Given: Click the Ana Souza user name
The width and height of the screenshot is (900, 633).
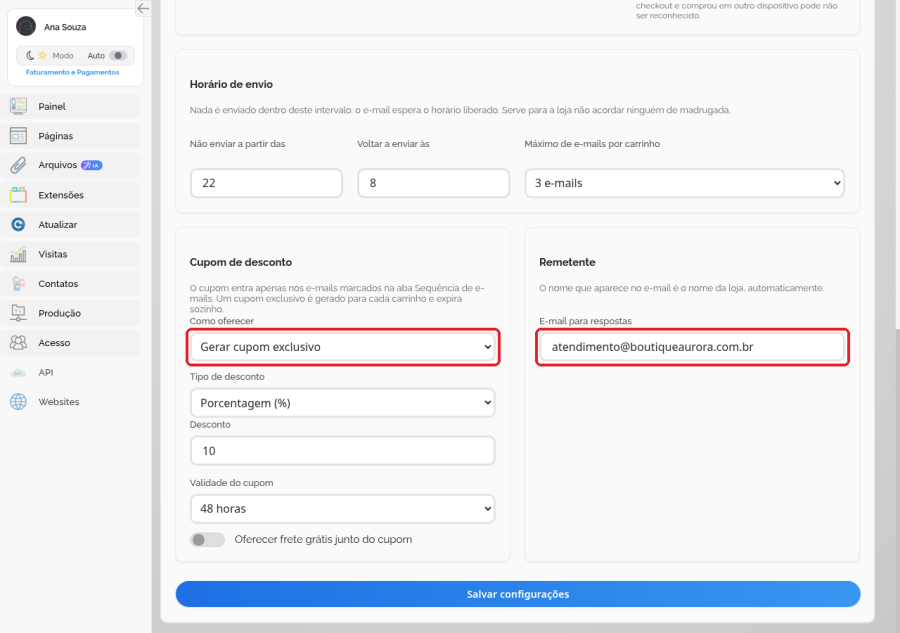Looking at the screenshot, I should click(x=65, y=27).
